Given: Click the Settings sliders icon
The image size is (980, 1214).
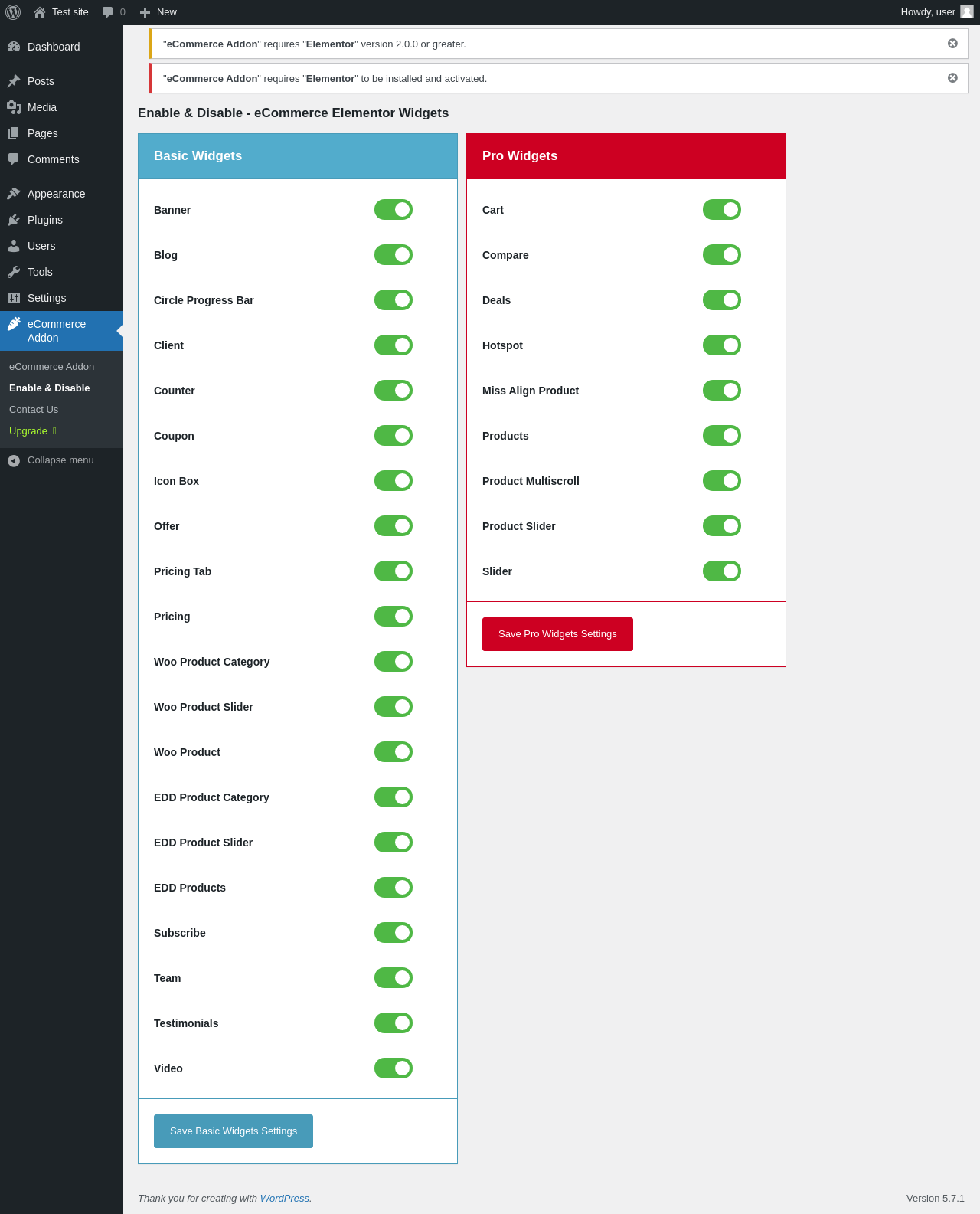Looking at the screenshot, I should [14, 298].
